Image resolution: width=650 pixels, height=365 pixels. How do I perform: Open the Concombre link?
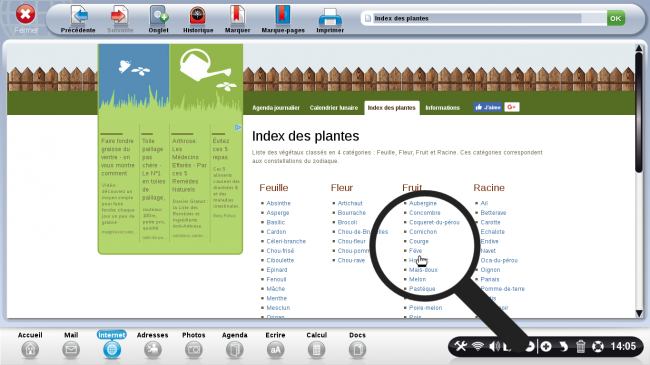click(x=425, y=213)
